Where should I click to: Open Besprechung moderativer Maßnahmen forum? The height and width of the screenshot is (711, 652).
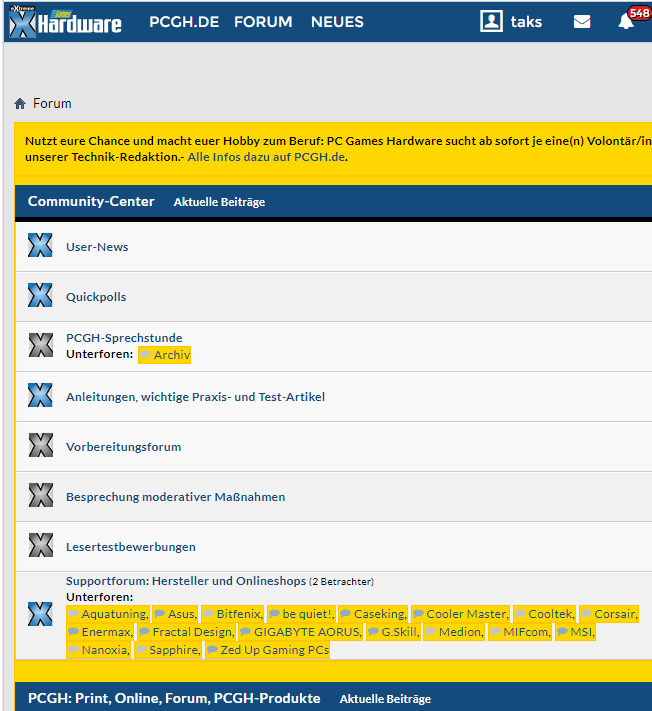(175, 497)
